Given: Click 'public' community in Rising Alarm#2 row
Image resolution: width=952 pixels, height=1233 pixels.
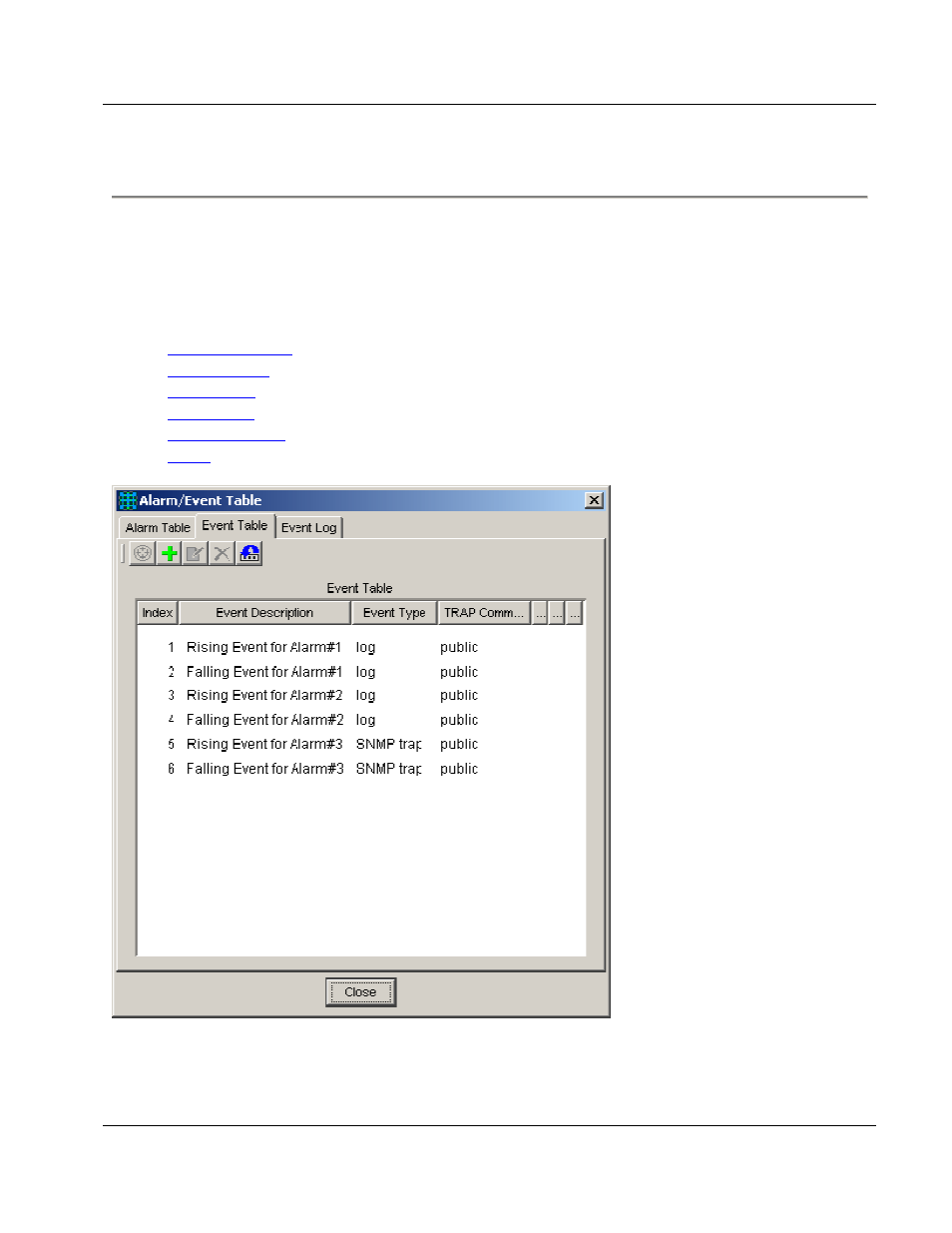Looking at the screenshot, I should pyautogui.click(x=459, y=695).
